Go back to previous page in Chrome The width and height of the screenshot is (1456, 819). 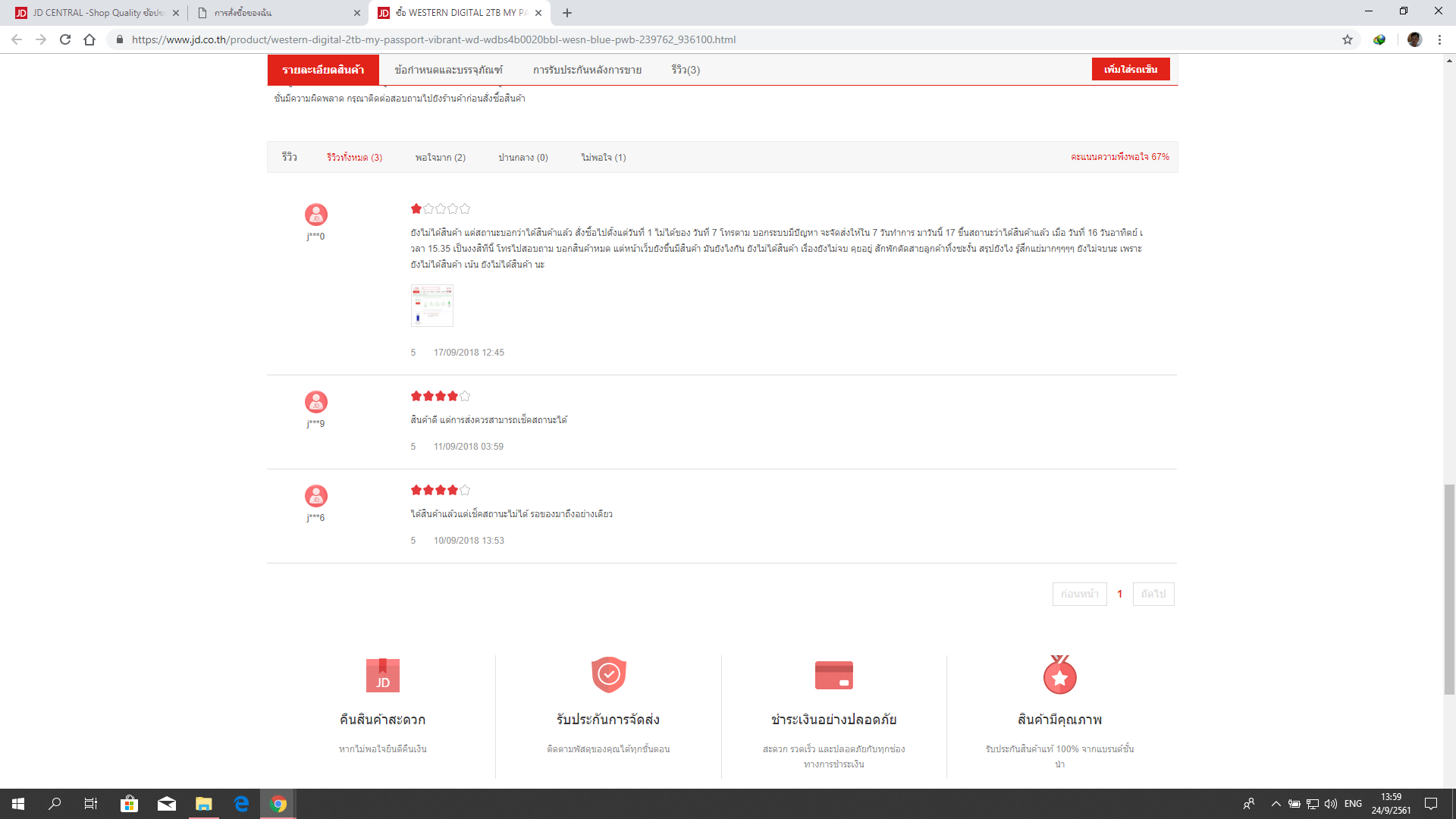tap(17, 39)
